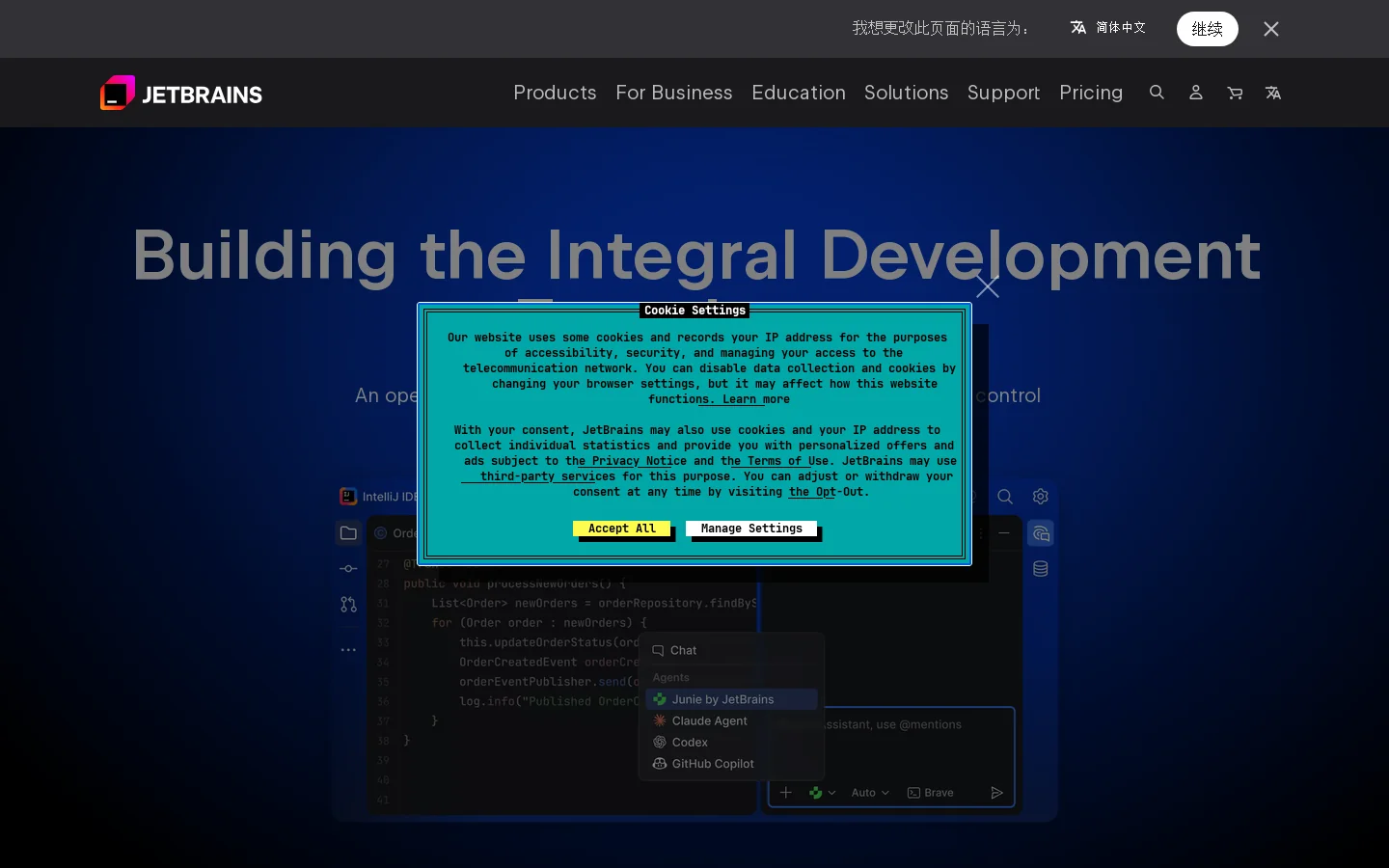Select the 简体中文 language option
Screen dimensions: 1389x868
[x=1108, y=28]
